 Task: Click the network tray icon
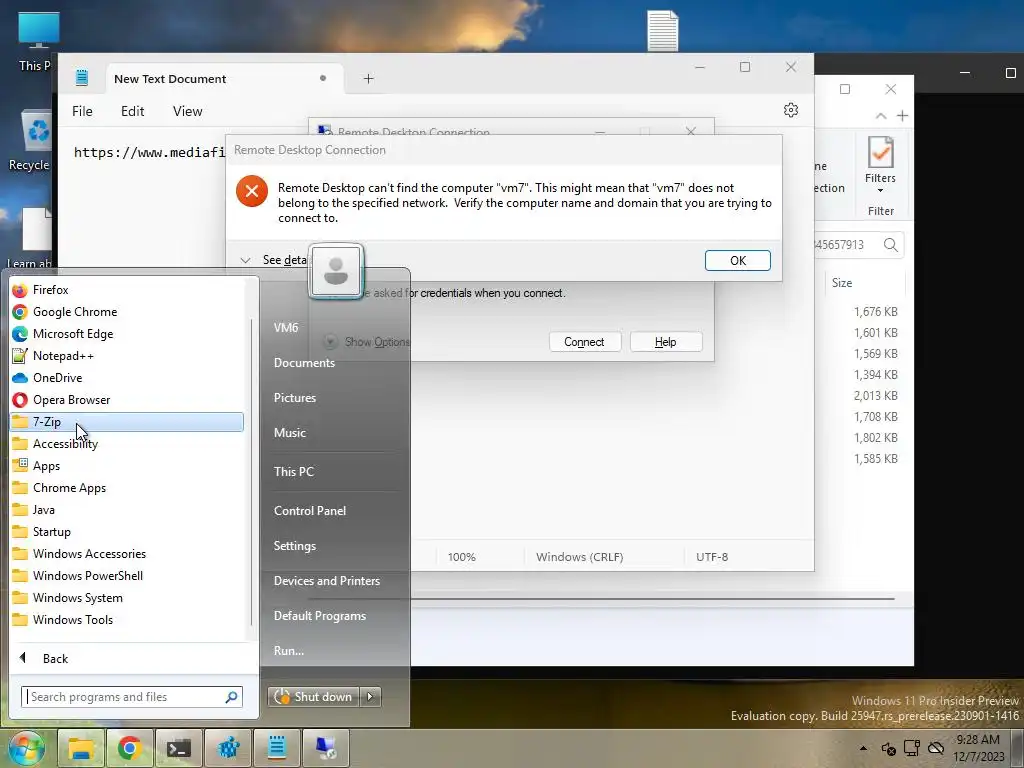point(912,748)
